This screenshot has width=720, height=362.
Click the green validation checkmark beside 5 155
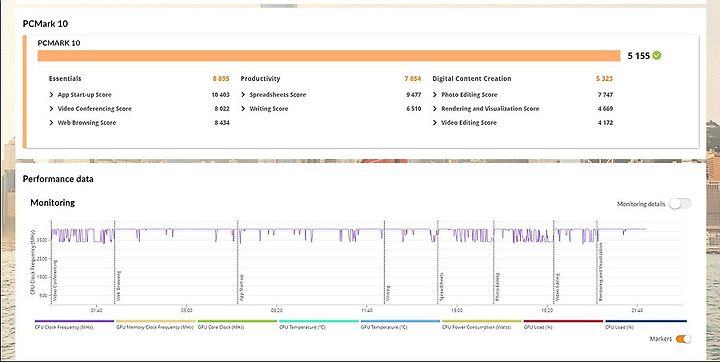(x=657, y=56)
